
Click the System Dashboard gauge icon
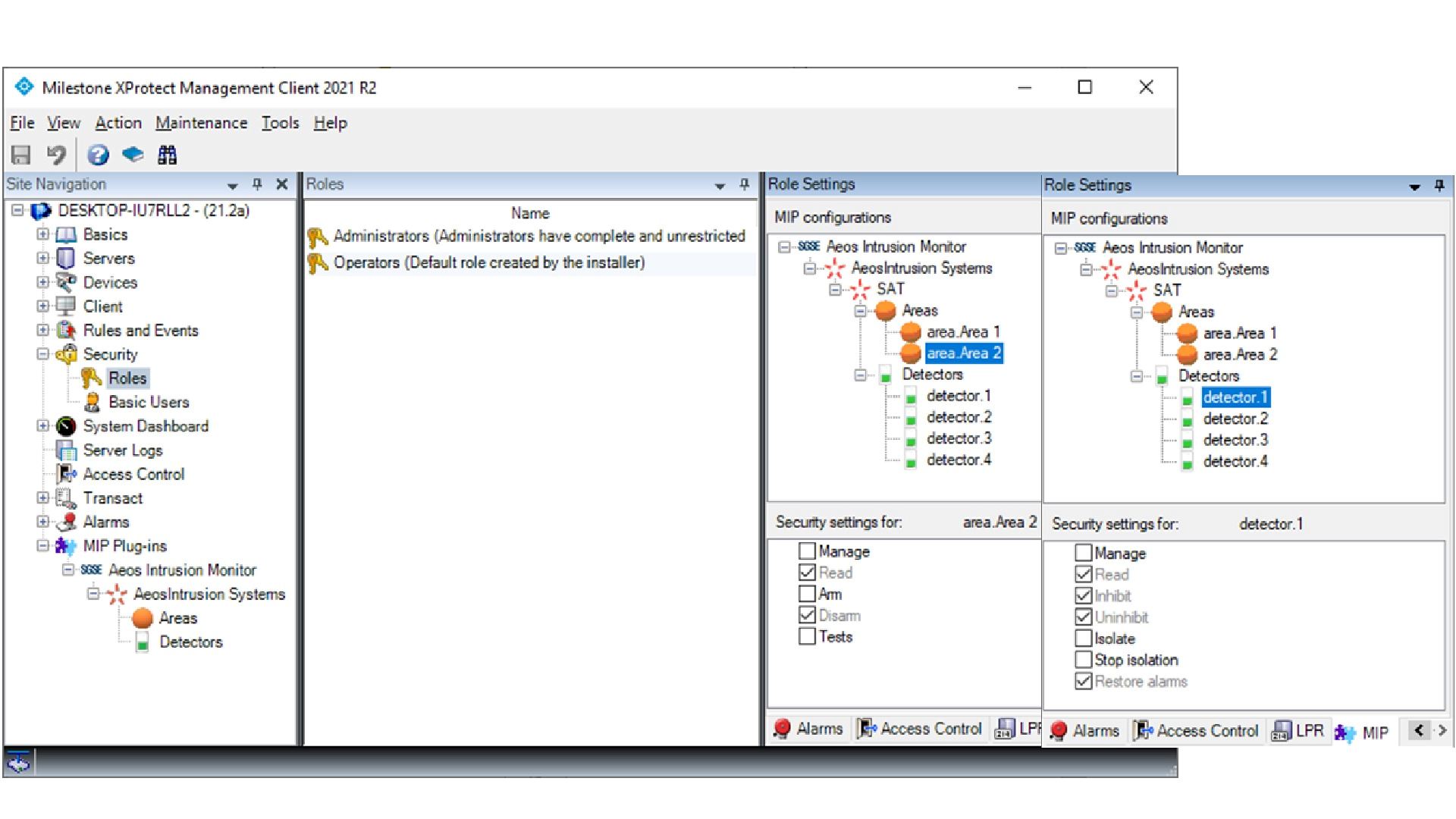pyautogui.click(x=67, y=426)
